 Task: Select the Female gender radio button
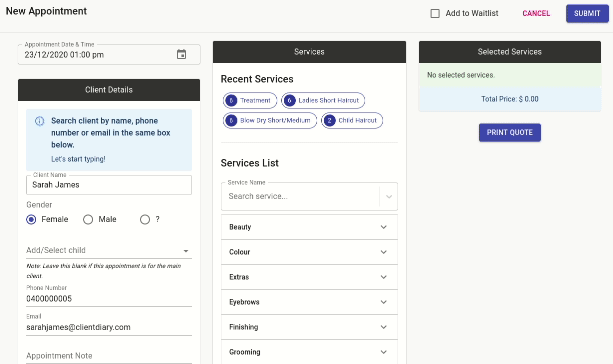(31, 219)
